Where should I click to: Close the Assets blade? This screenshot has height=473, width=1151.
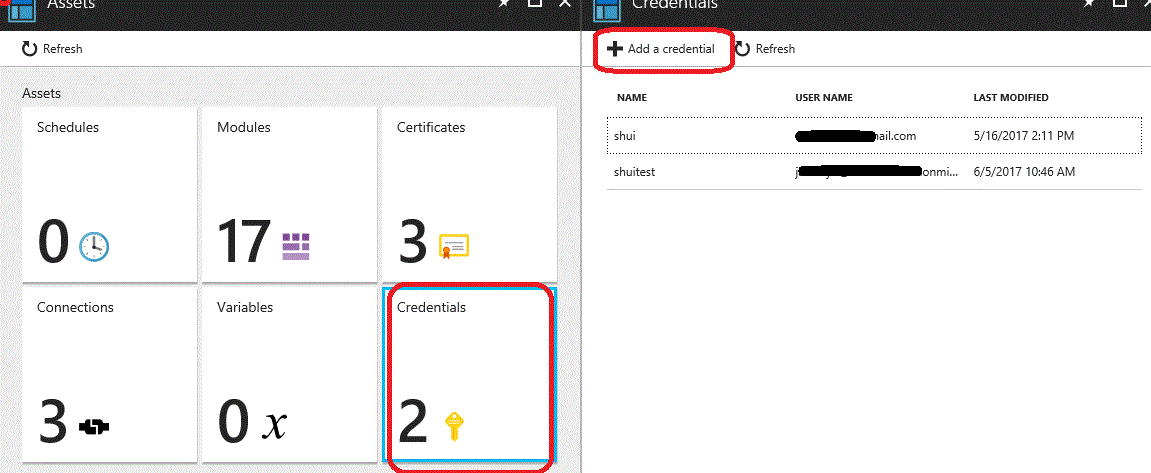pos(564,4)
